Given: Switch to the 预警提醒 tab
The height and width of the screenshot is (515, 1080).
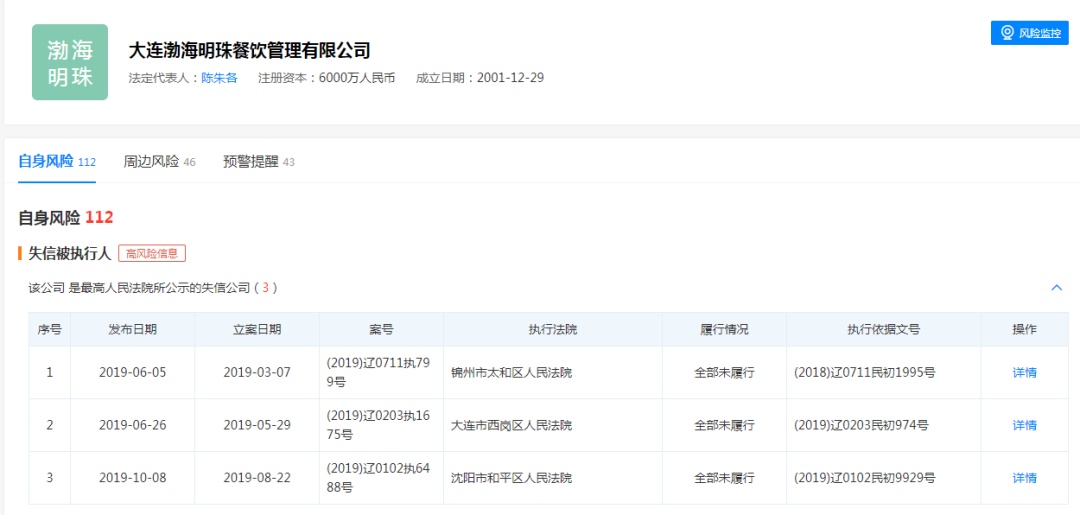Looking at the screenshot, I should pos(258,162).
